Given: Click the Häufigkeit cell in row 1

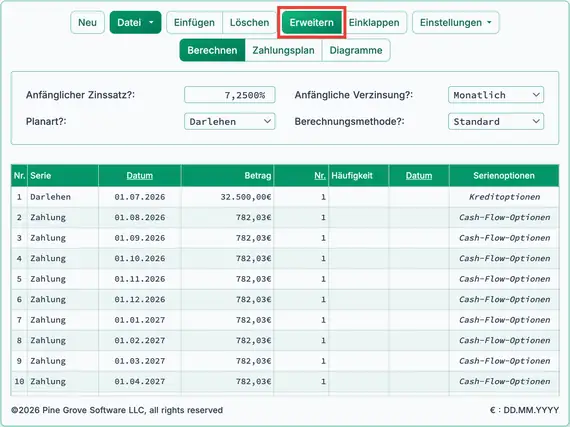Looking at the screenshot, I should point(359,197).
